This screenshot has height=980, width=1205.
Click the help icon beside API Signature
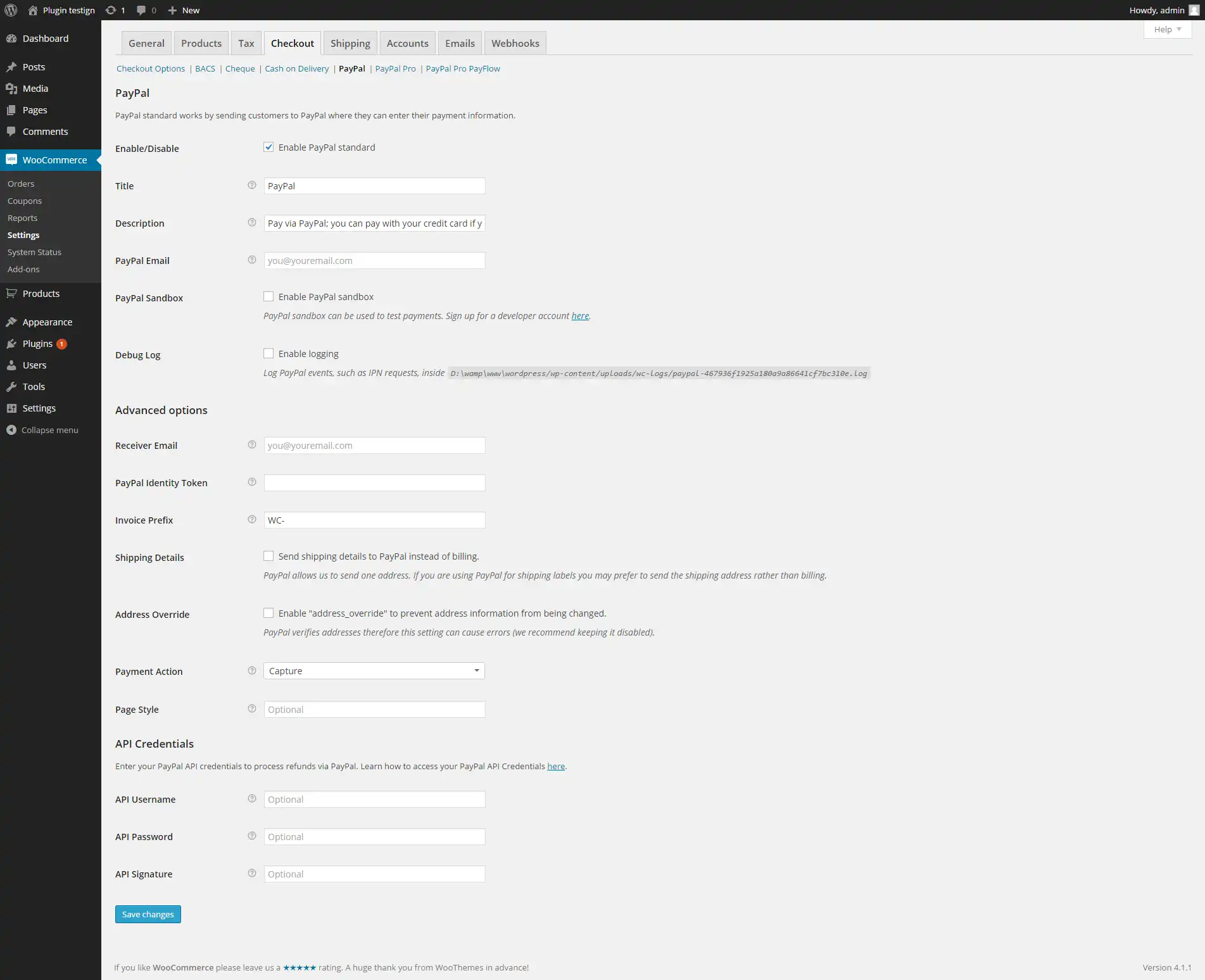[x=252, y=874]
